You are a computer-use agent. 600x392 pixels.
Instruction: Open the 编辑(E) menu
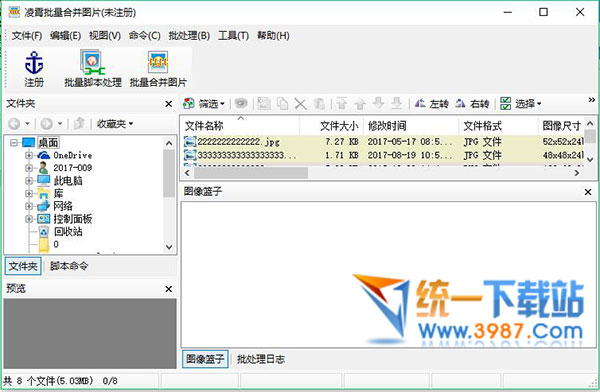coord(65,36)
